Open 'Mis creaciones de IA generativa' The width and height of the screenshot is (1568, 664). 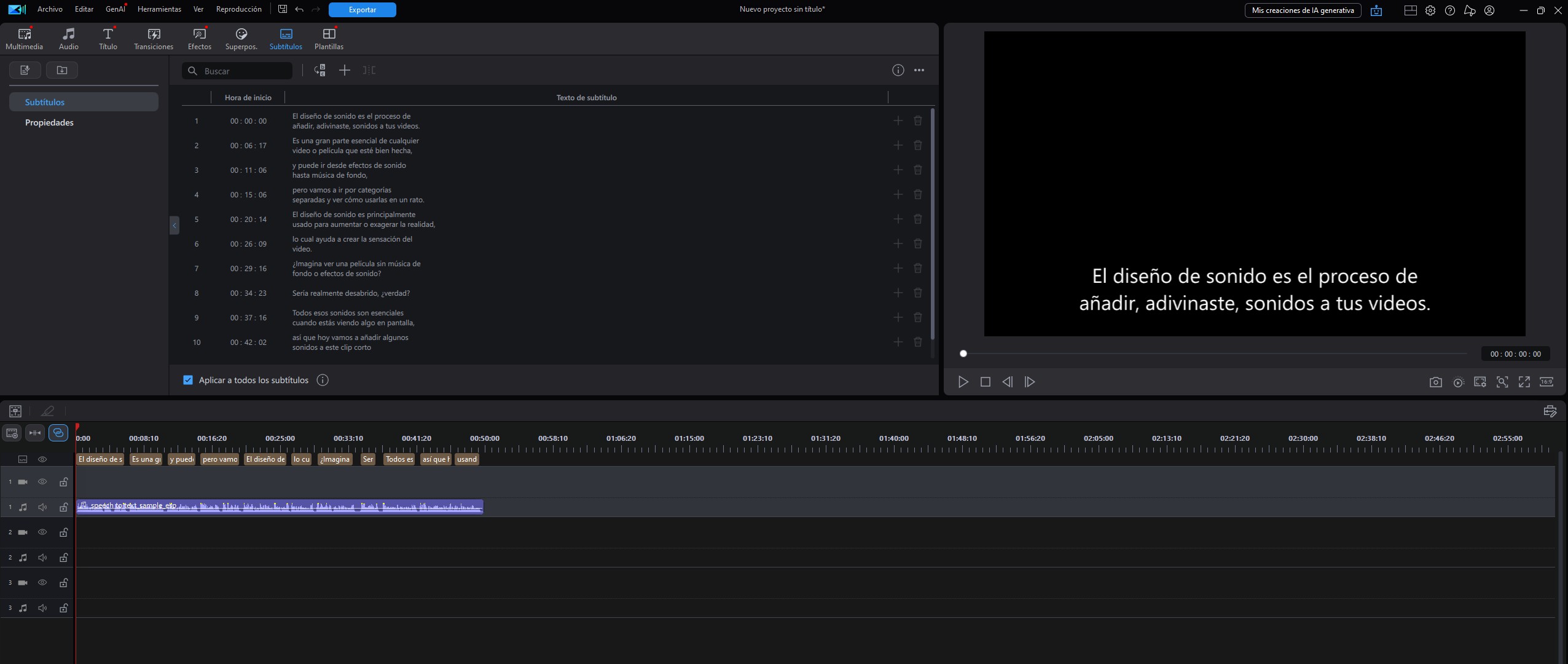pos(1302,10)
